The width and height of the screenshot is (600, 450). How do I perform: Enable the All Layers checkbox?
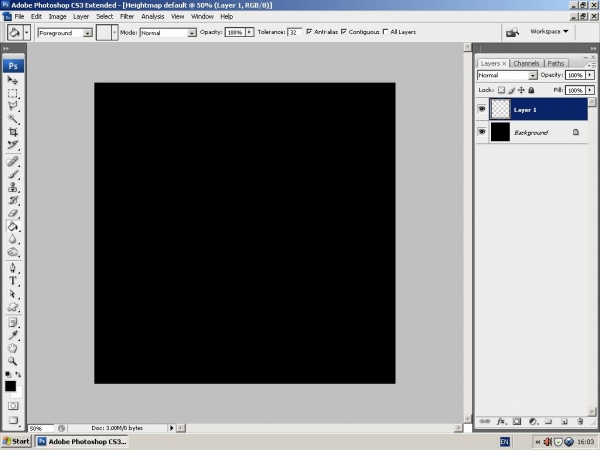385,32
